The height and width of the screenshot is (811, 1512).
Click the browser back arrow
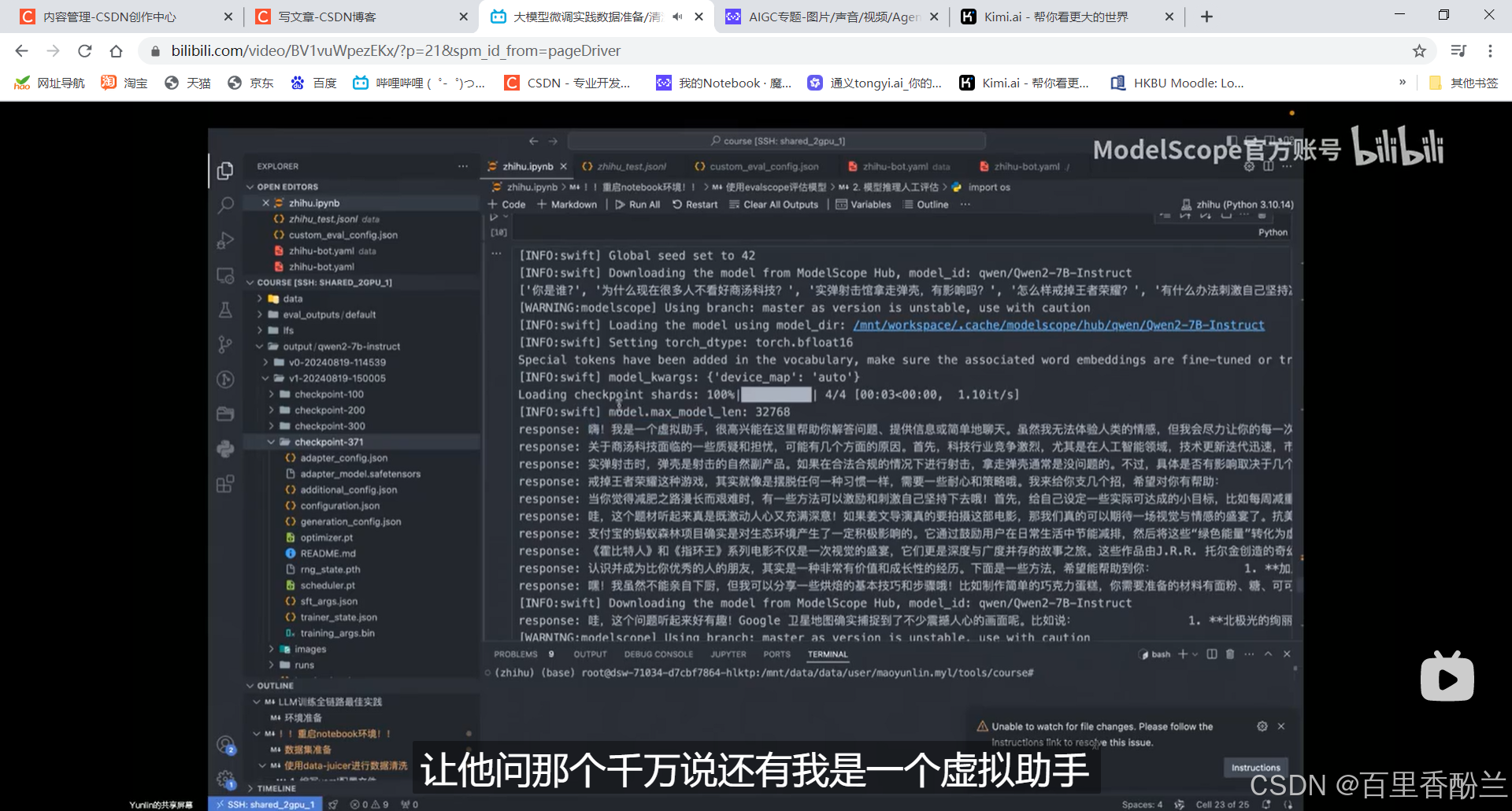[21, 51]
